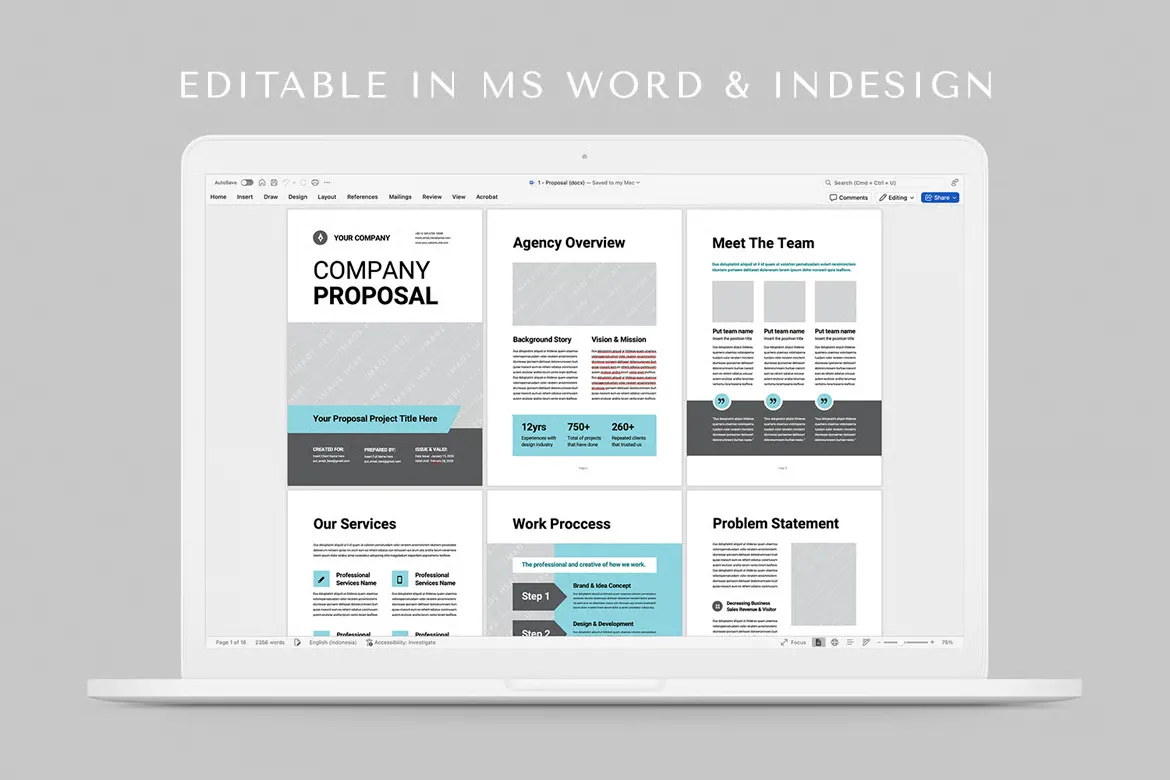Click the Step 1 arrow shape
This screenshot has width=1170, height=780.
[x=539, y=596]
